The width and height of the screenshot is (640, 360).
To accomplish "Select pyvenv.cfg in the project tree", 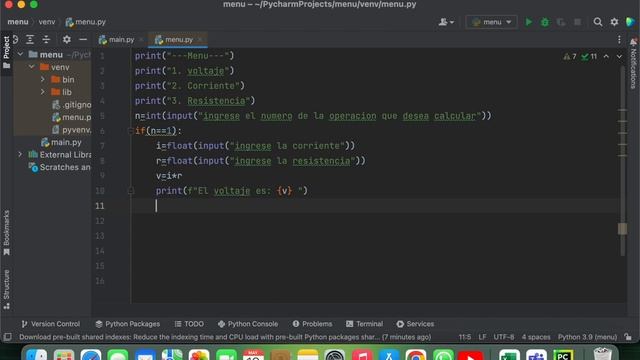I will click(71, 130).
